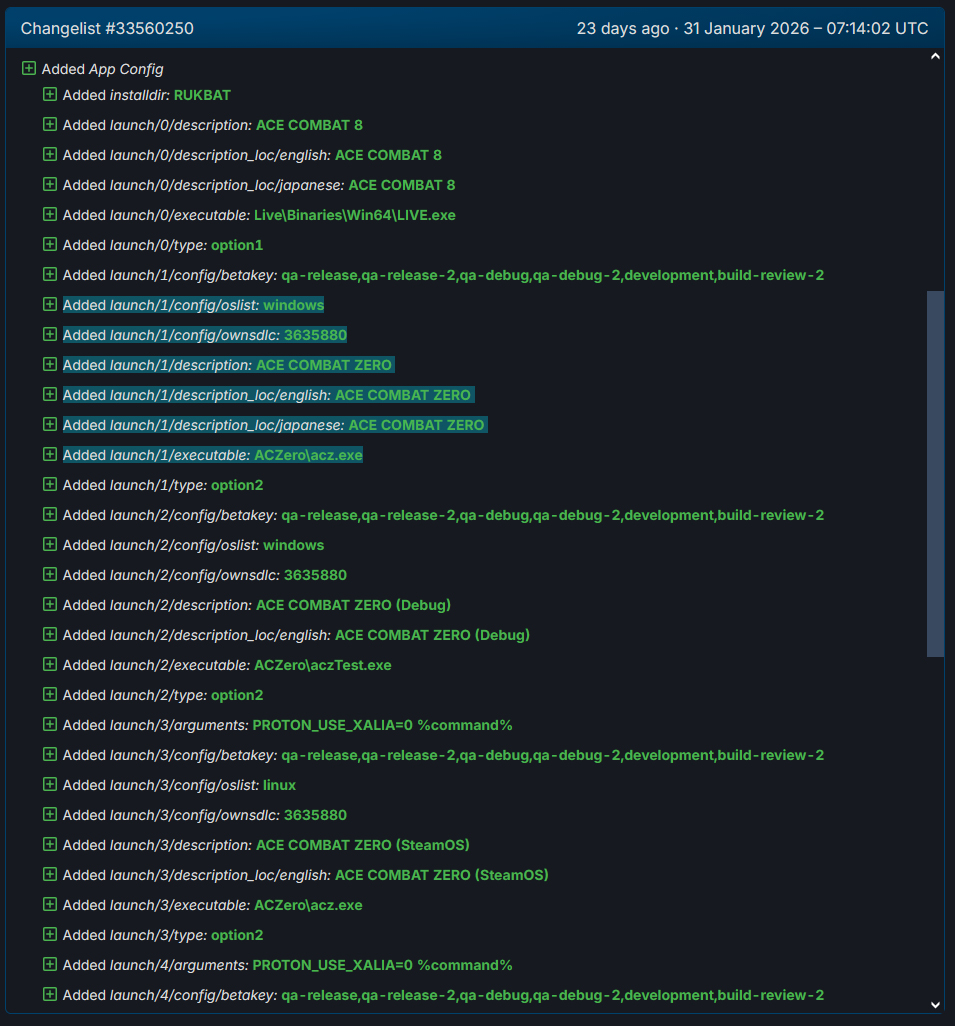Click plus icon beside launch/0/description ACE COMBAT 8
The width and height of the screenshot is (955, 1026).
coord(50,124)
